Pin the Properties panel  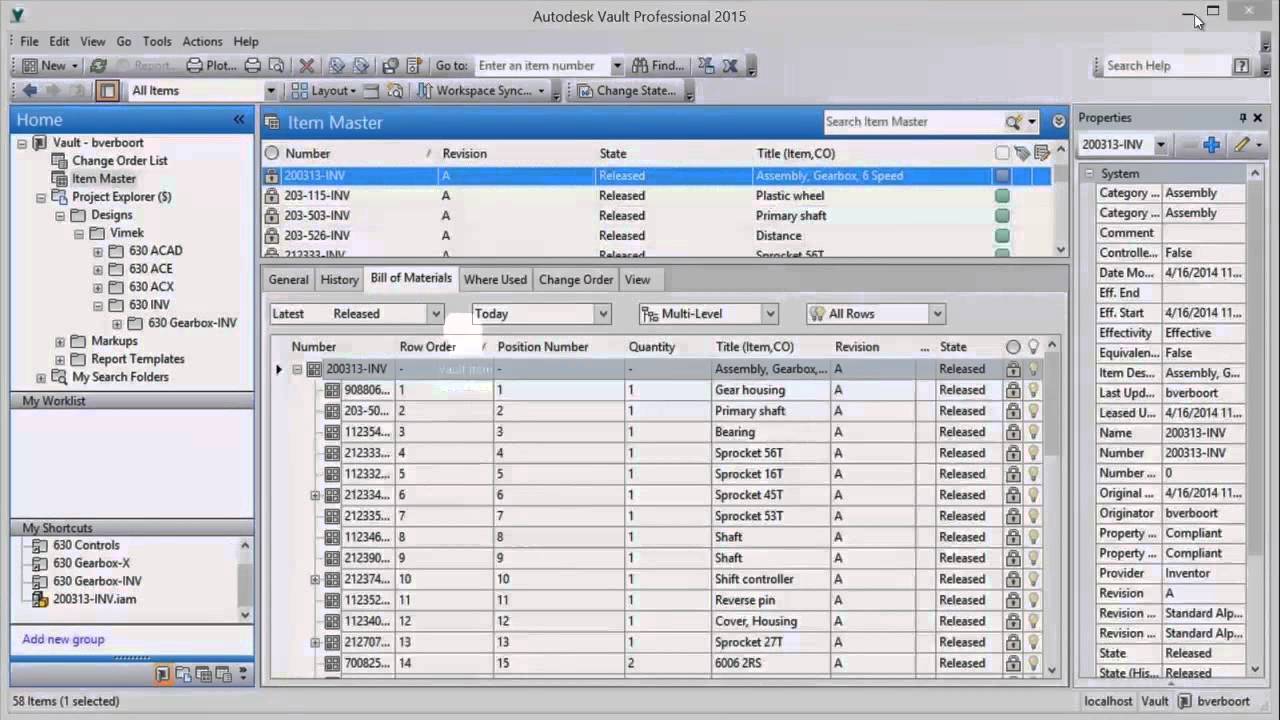(x=1243, y=118)
